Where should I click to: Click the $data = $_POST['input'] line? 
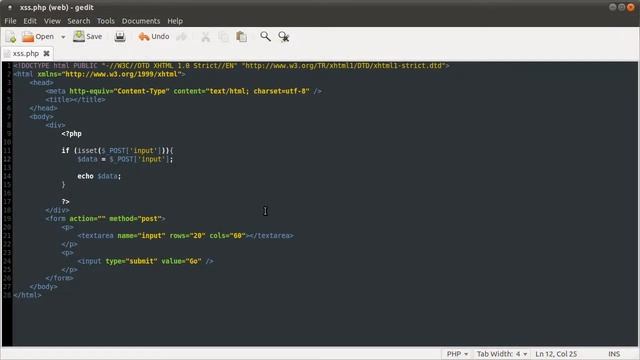click(x=125, y=159)
